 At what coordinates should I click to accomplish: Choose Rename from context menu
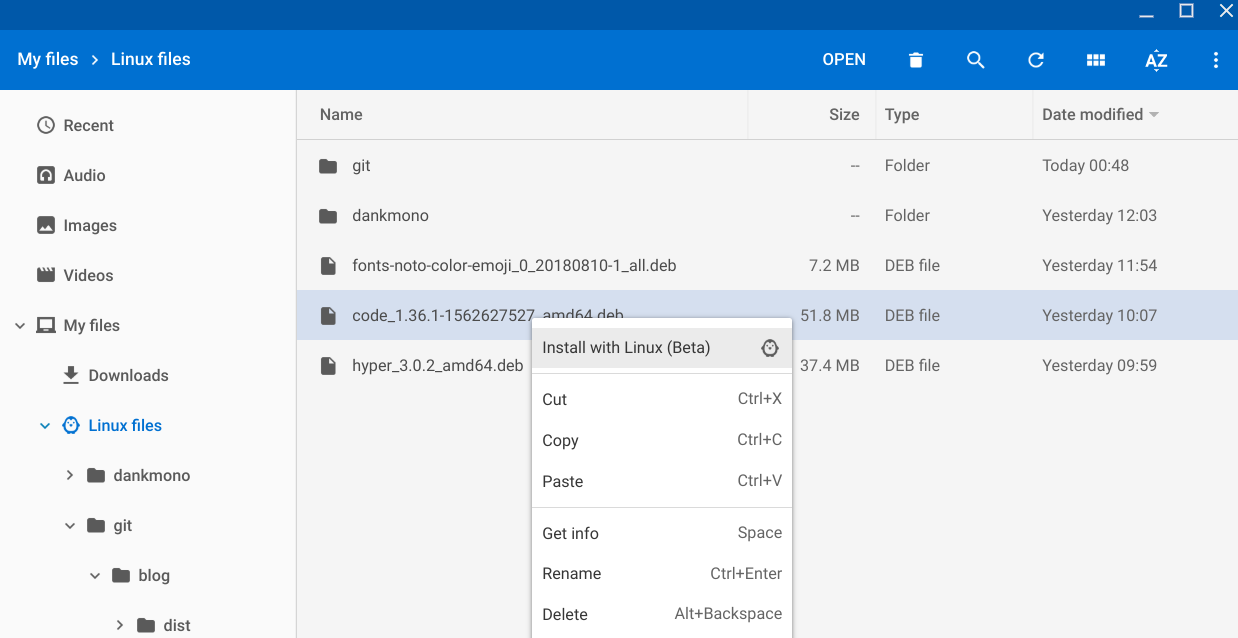[x=662, y=573]
